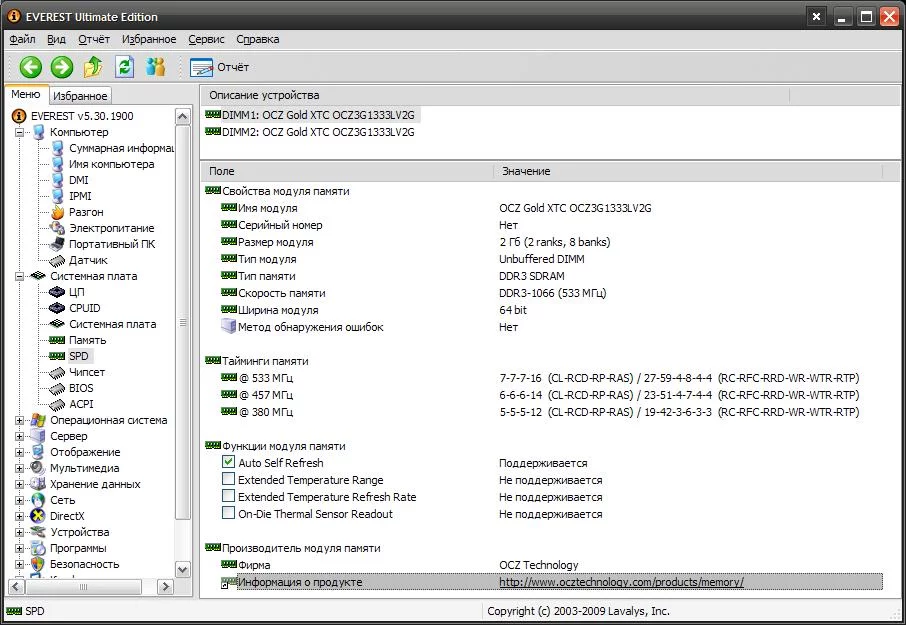
Task: Click the green Forward arrow toolbar icon
Action: [62, 67]
